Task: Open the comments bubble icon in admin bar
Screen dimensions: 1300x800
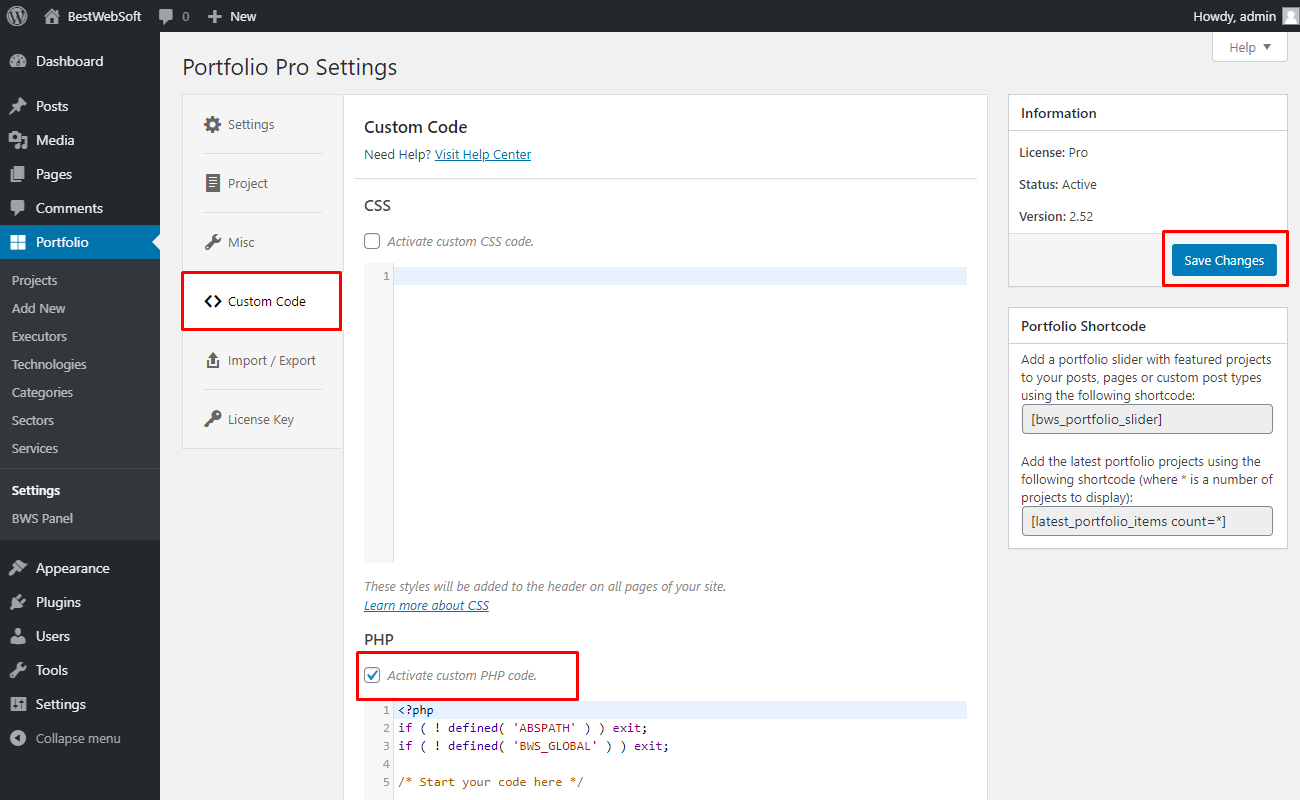Action: click(166, 17)
